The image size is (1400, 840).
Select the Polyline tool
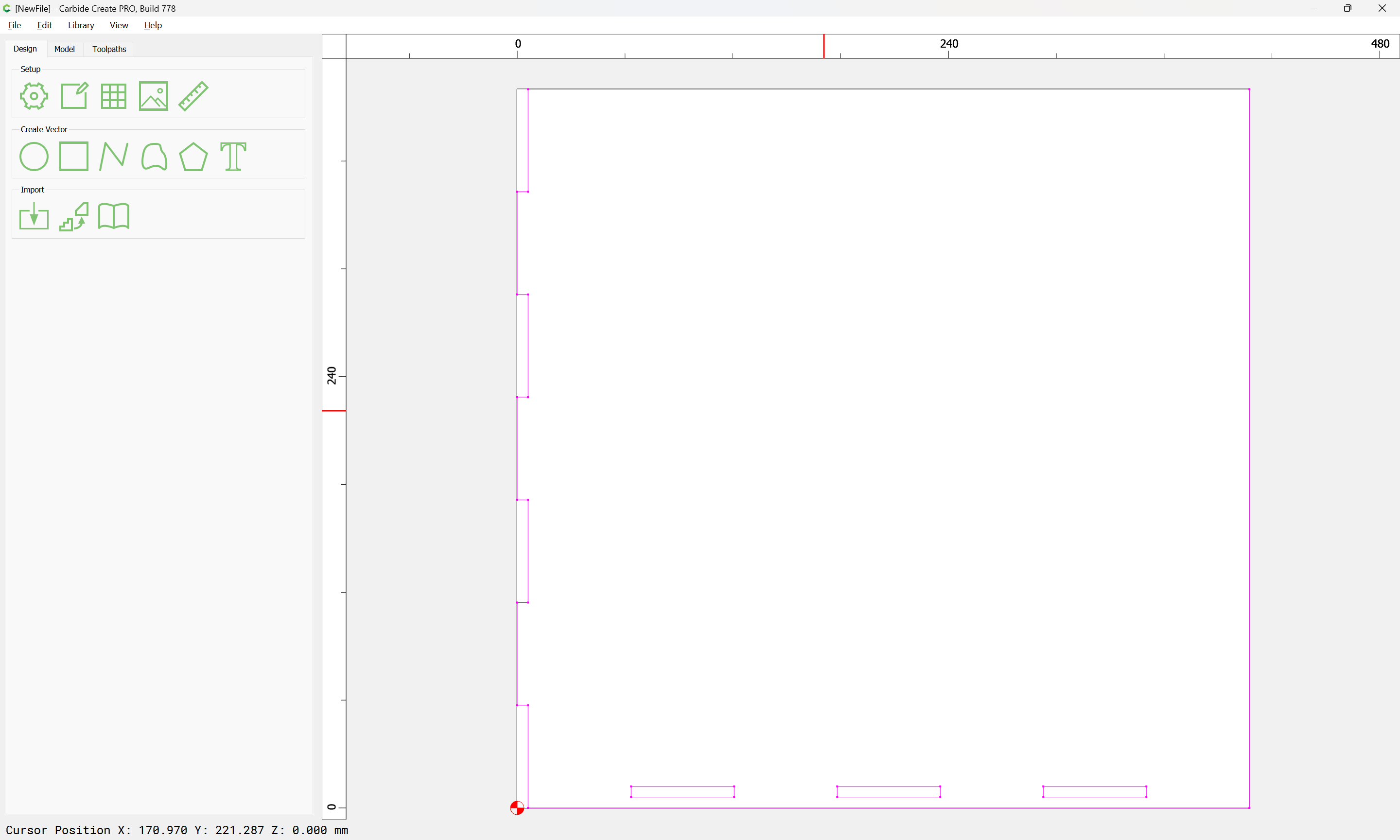coord(114,156)
